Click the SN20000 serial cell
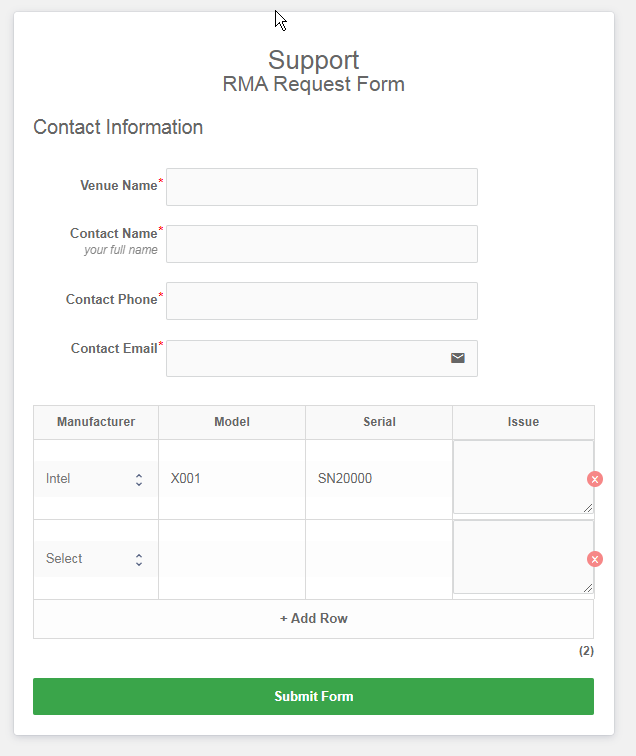 pyautogui.click(x=379, y=479)
